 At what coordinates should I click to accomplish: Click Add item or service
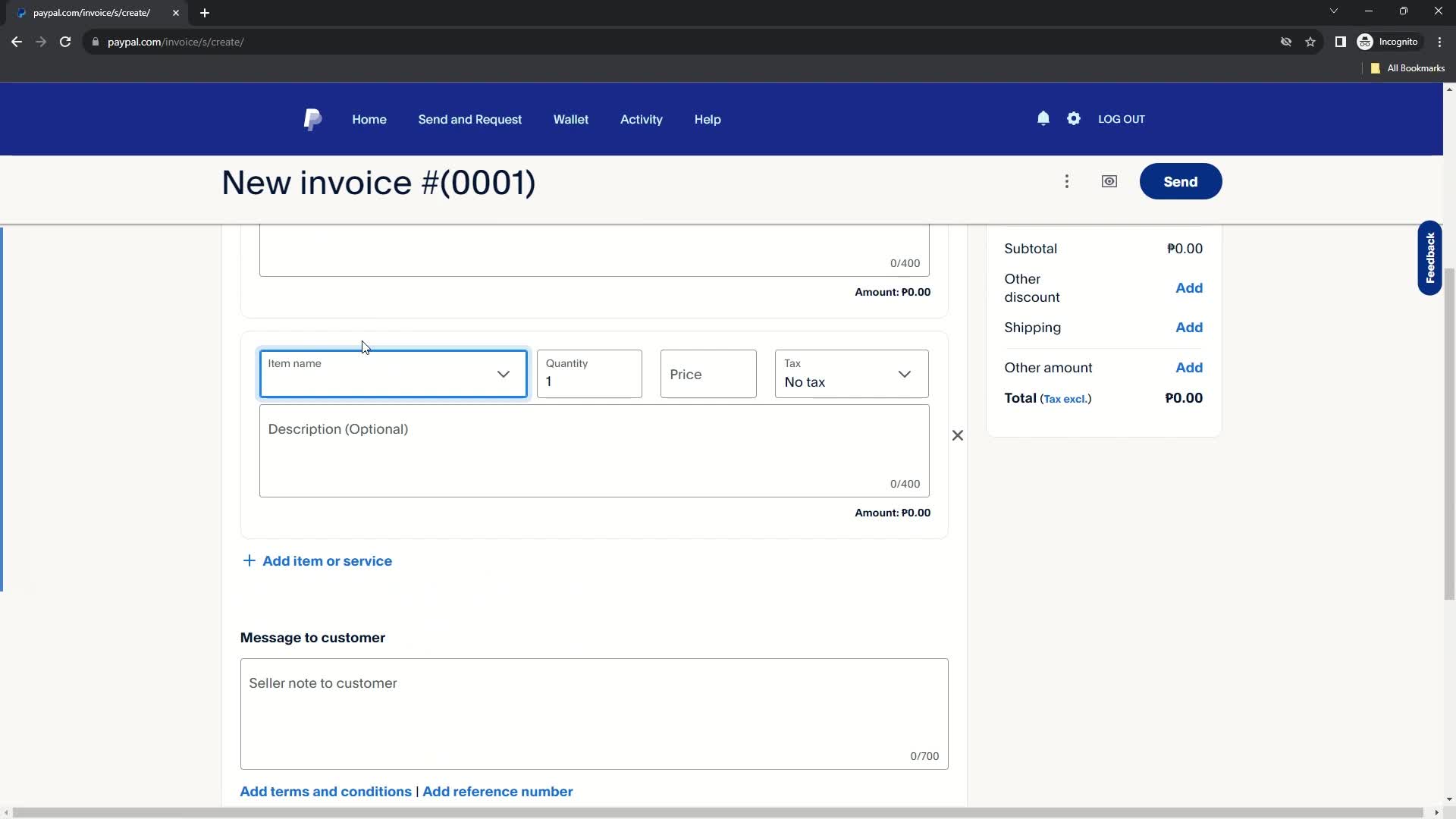tap(327, 561)
